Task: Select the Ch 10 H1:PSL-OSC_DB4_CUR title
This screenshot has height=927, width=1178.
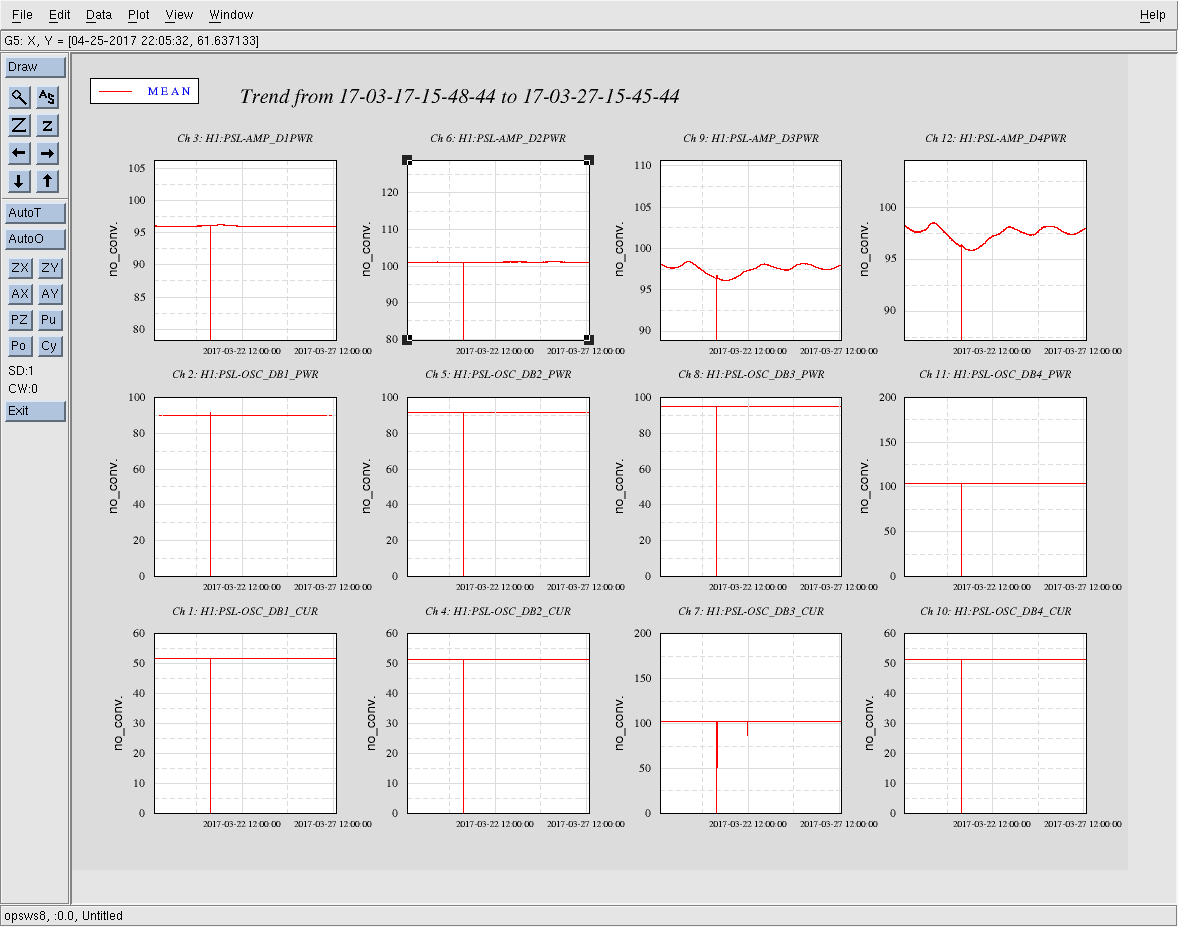Action: (995, 611)
